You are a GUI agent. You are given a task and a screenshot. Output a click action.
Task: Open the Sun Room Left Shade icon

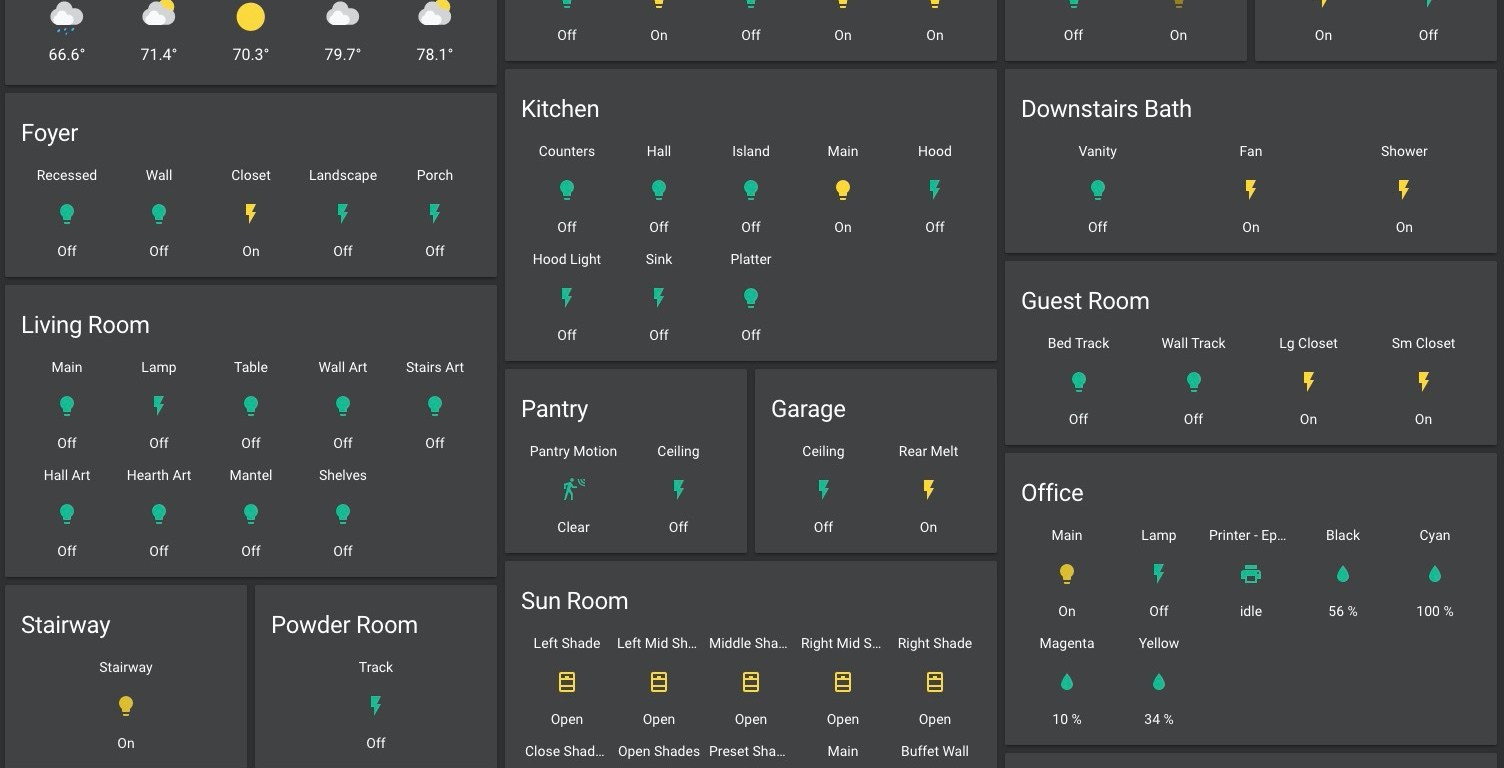(x=566, y=682)
